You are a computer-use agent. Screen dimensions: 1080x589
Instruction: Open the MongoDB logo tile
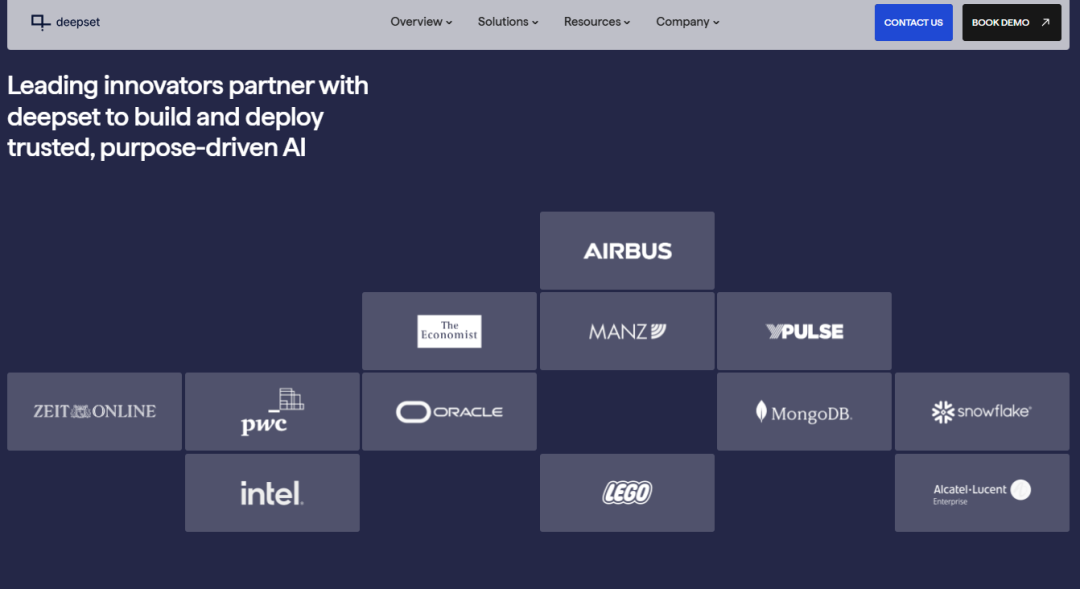pos(804,412)
